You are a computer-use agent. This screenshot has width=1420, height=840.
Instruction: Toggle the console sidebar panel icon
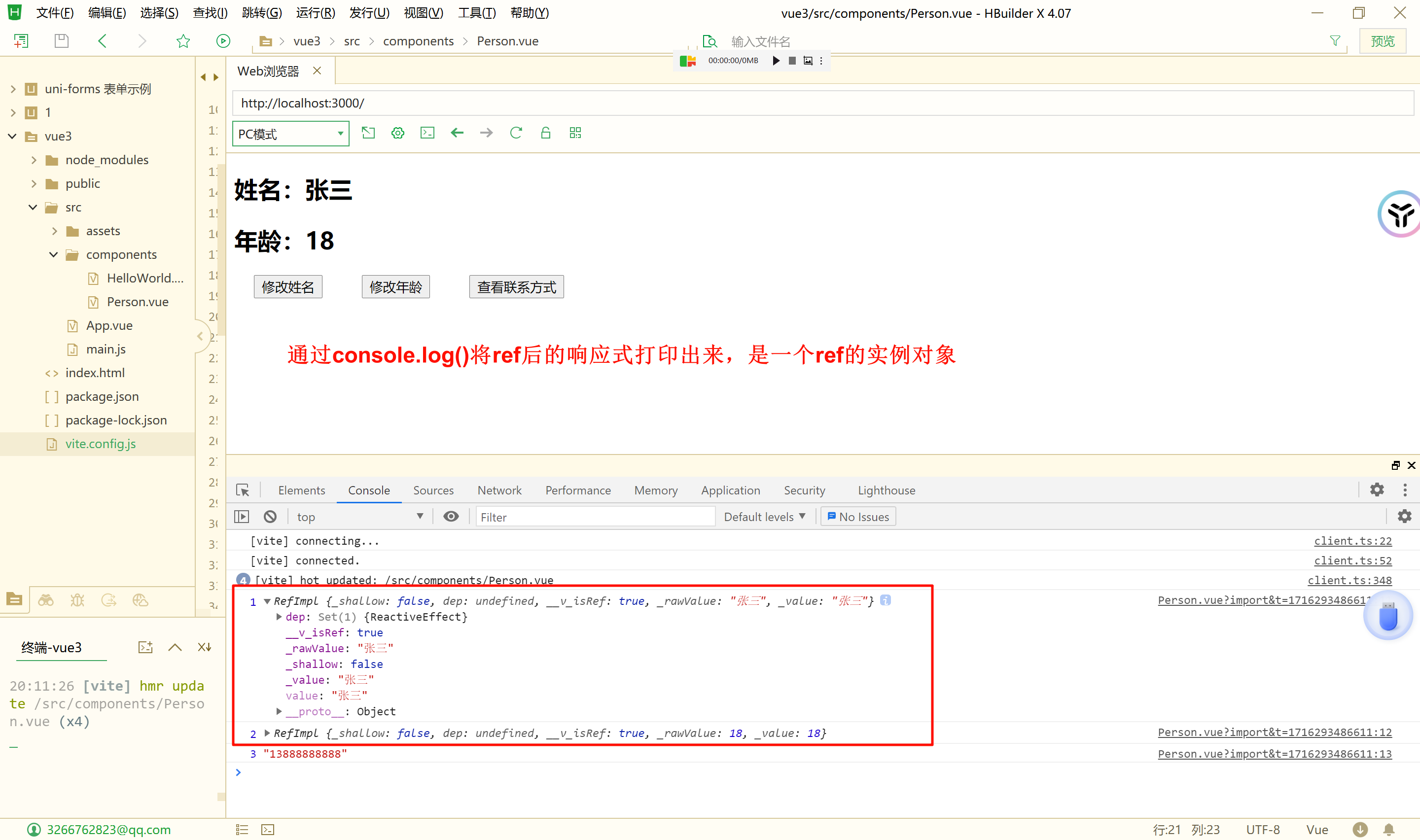[x=242, y=516]
